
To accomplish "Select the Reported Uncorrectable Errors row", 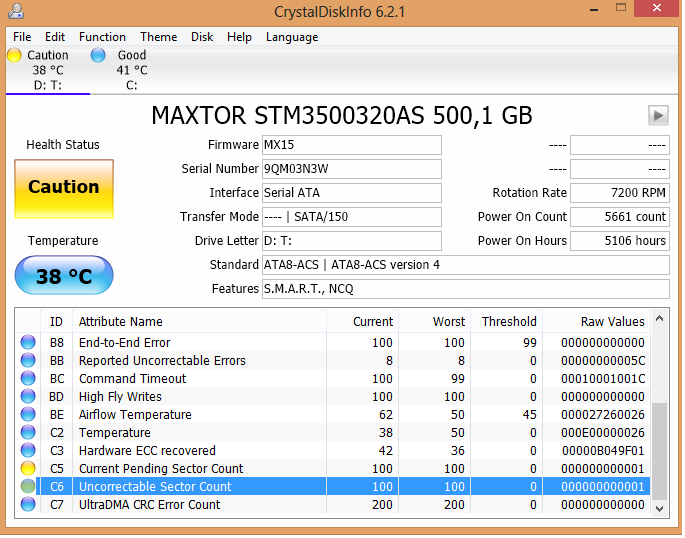I will point(333,360).
